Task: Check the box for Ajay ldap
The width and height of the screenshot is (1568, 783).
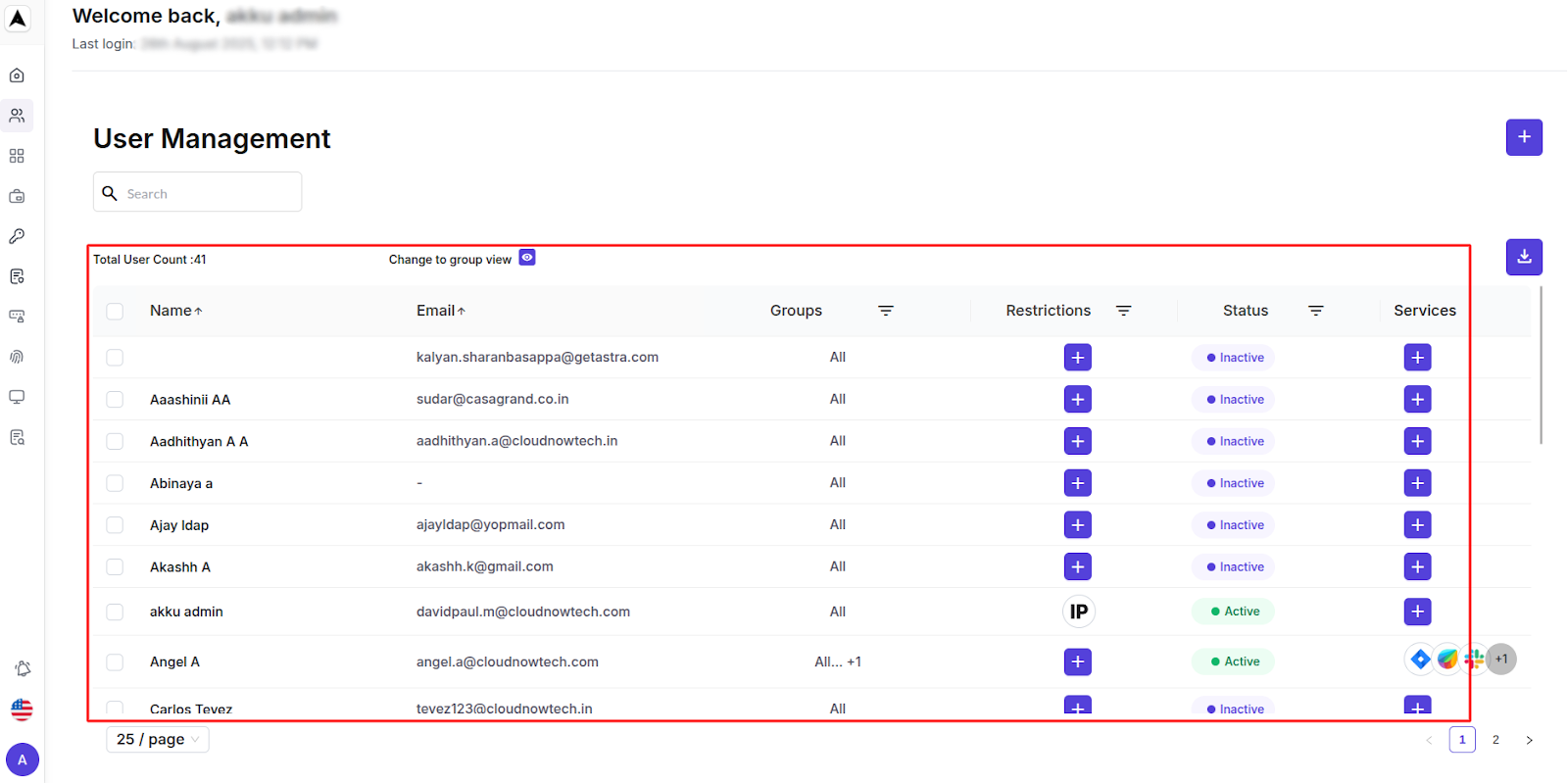Action: pos(115,525)
